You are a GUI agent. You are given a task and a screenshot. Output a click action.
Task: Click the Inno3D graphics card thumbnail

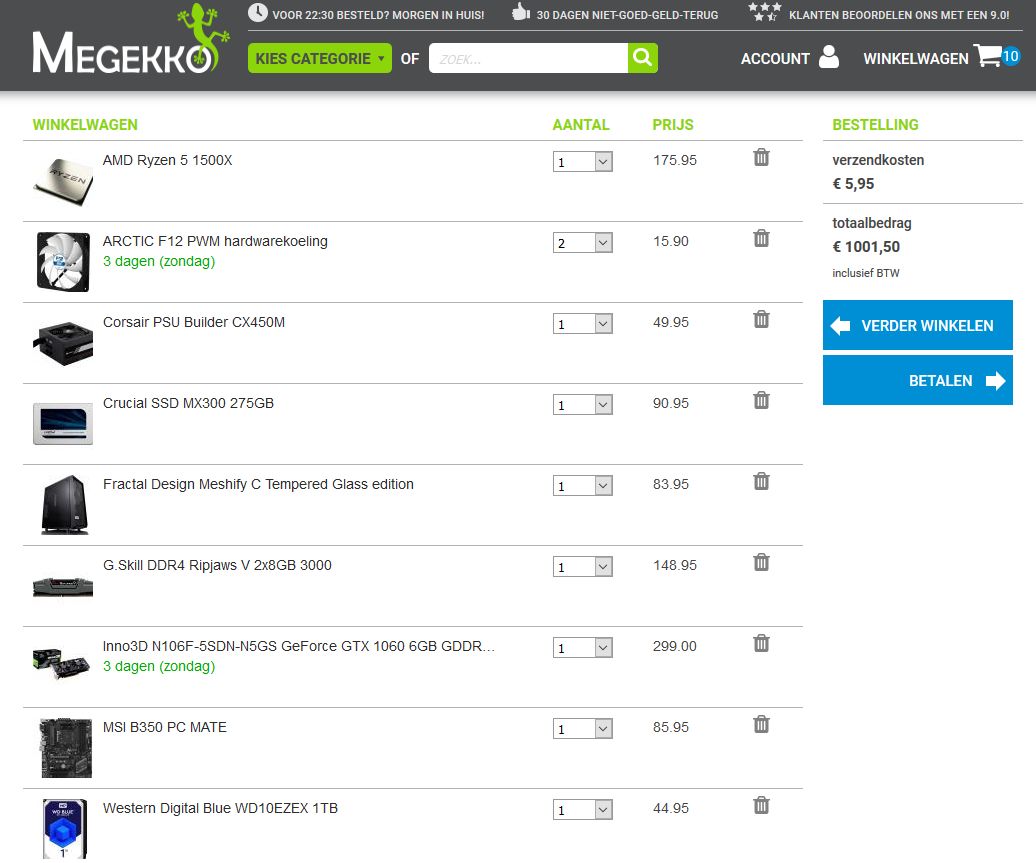61,664
